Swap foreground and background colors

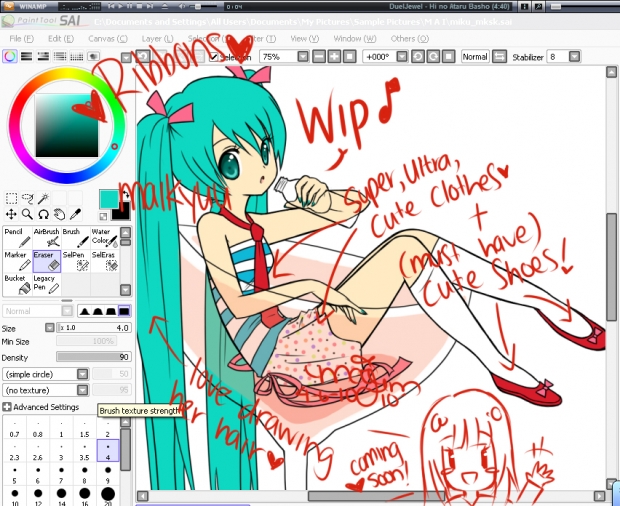coord(126,194)
